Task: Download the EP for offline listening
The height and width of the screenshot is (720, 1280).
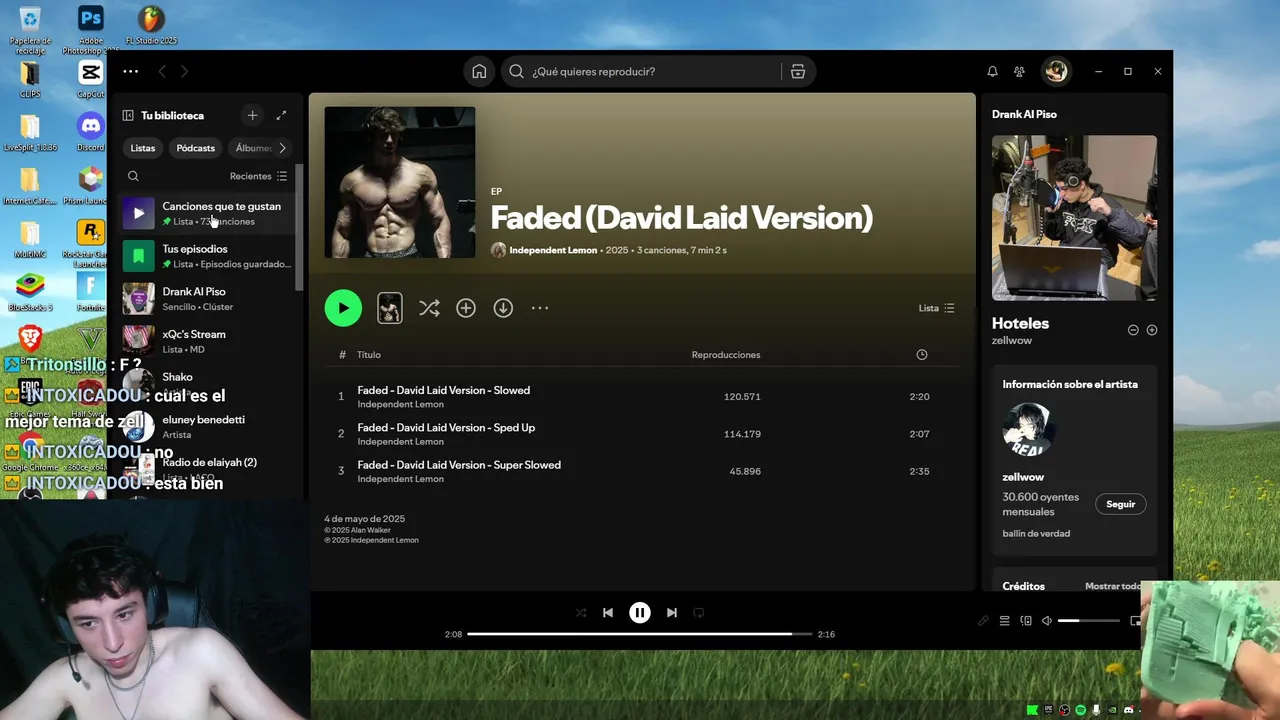Action: [503, 308]
